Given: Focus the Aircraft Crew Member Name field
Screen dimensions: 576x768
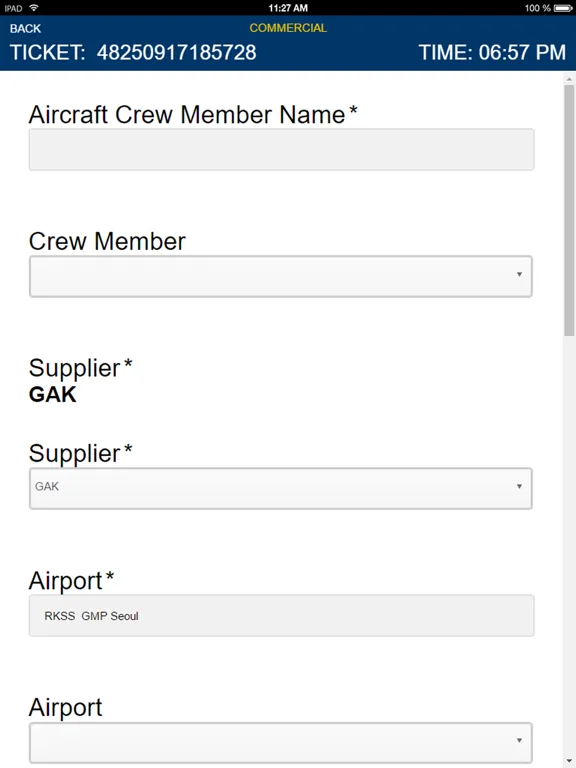Looking at the screenshot, I should coord(281,149).
